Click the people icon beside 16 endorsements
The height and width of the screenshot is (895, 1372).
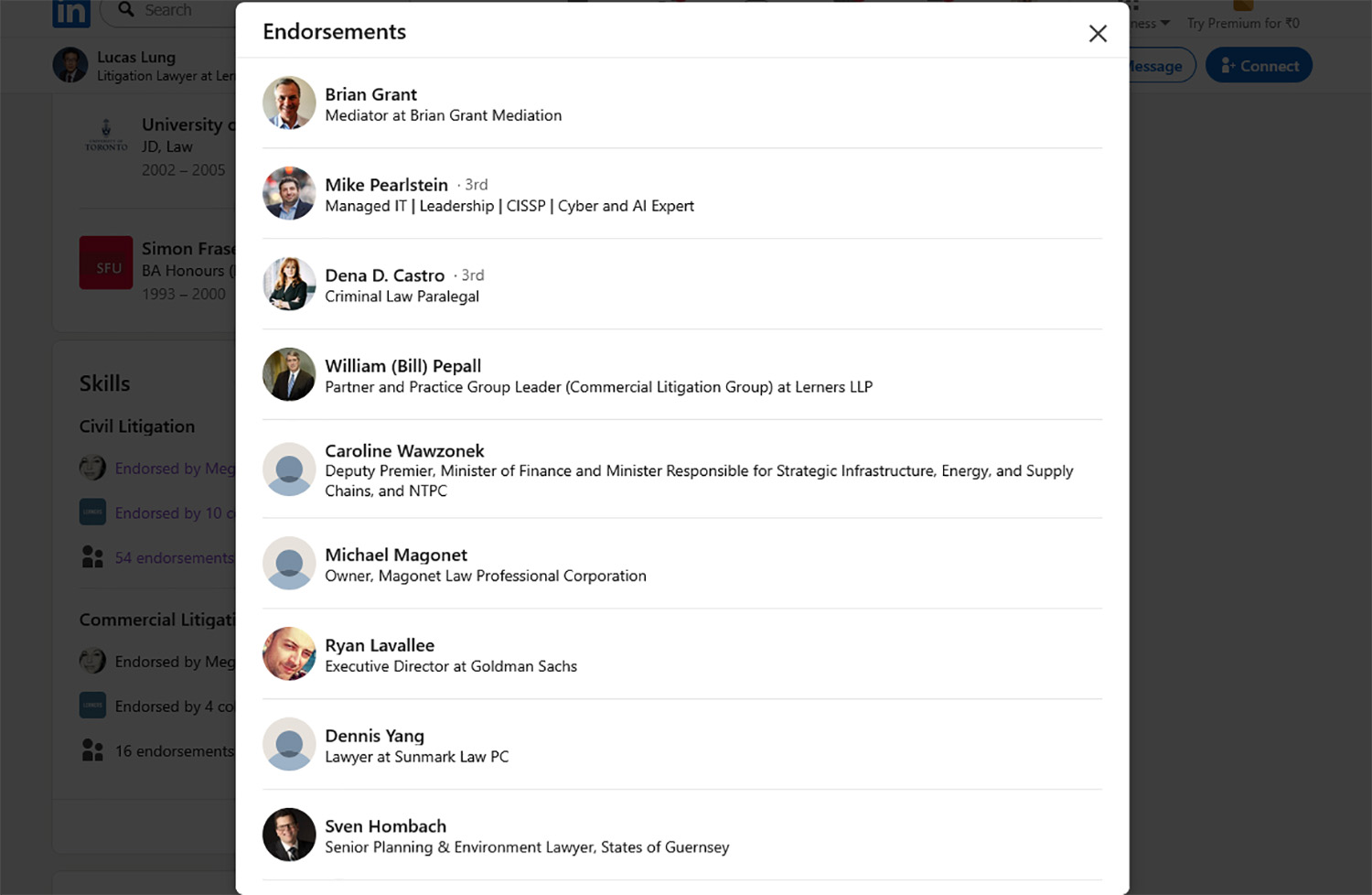92,749
